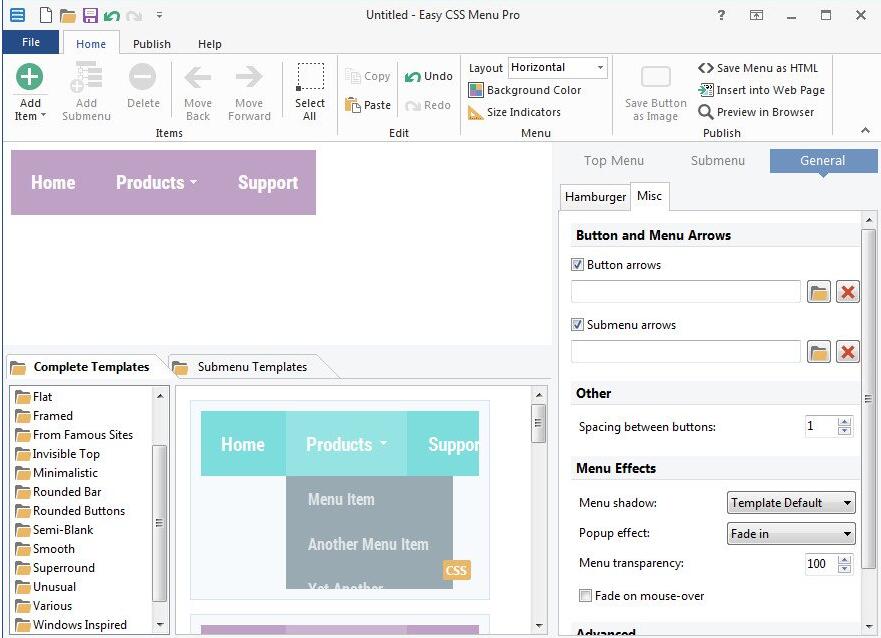The height and width of the screenshot is (638, 881).
Task: Open the Menu shadow dropdown
Action: click(x=791, y=503)
